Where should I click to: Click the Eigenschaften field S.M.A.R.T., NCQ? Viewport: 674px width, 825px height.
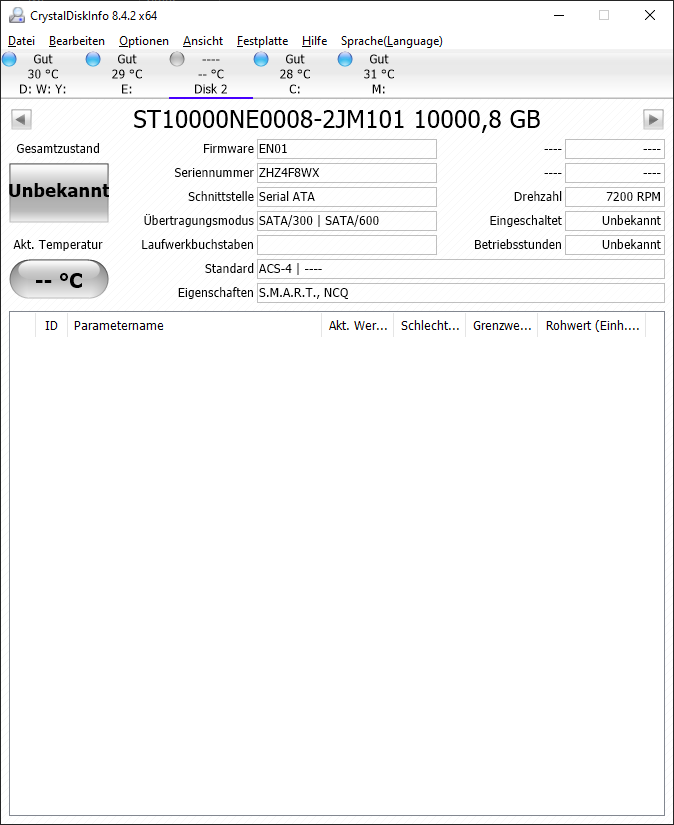[x=461, y=293]
